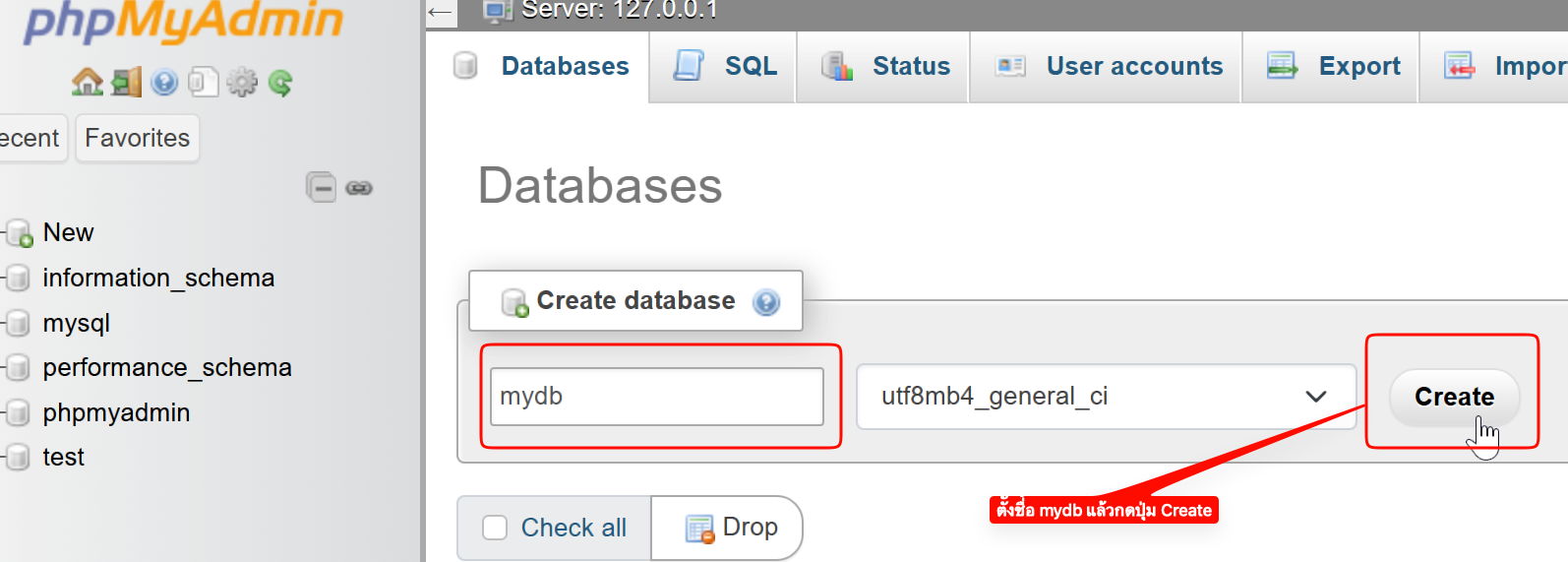This screenshot has height=562, width=1568.
Task: Click the Drop button
Action: 731,529
